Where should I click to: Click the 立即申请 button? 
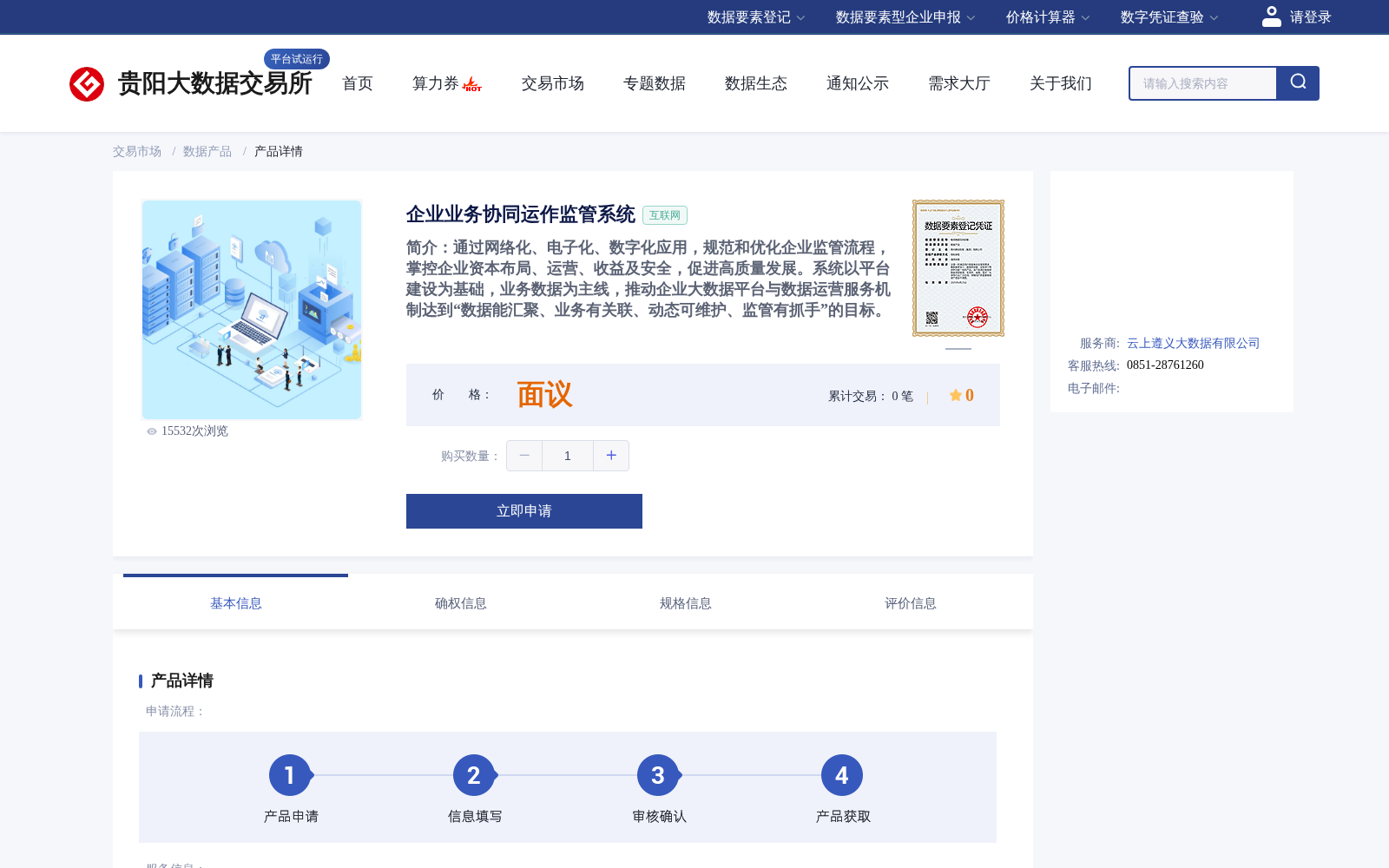[524, 511]
